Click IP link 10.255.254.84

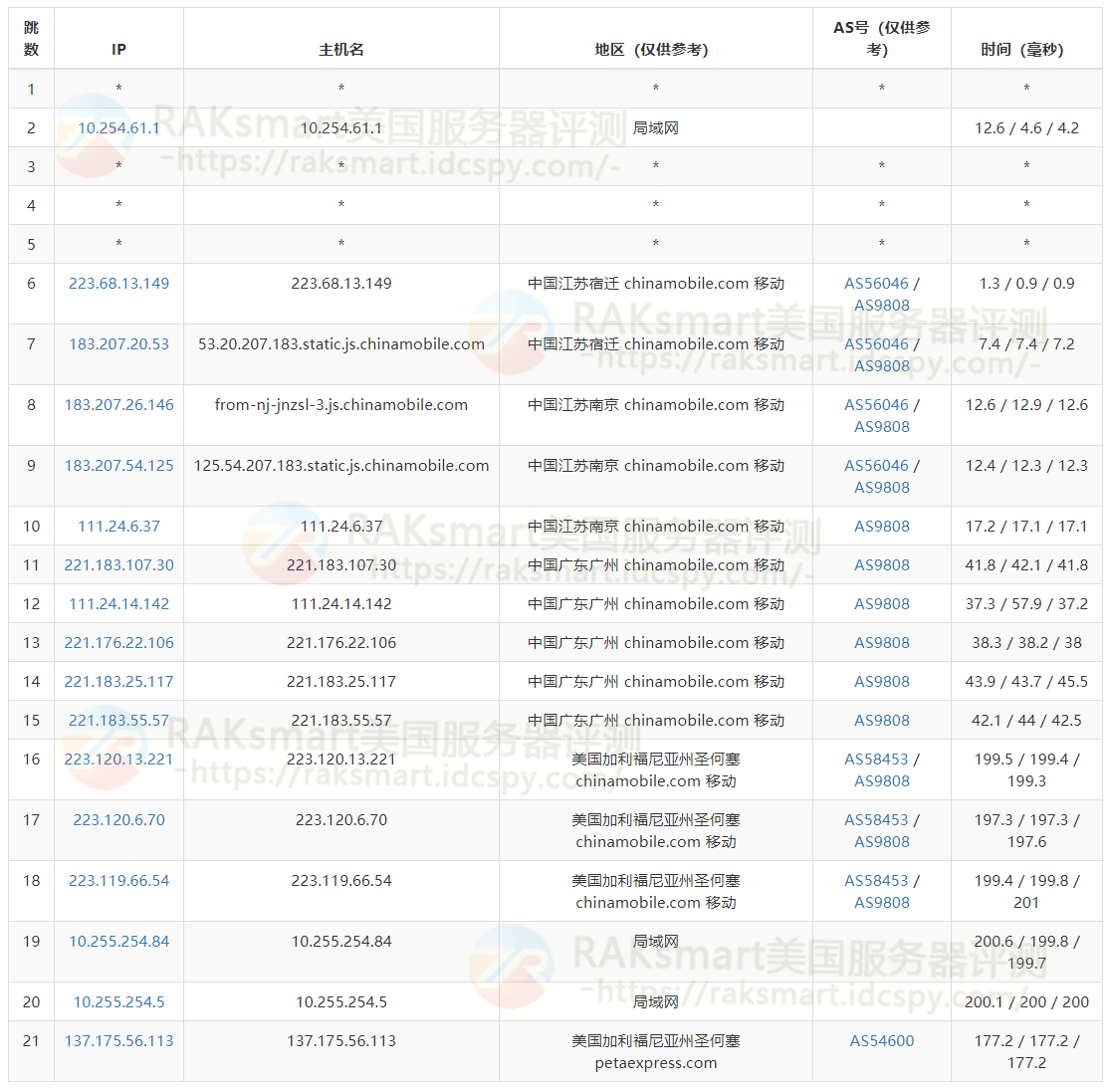(118, 942)
